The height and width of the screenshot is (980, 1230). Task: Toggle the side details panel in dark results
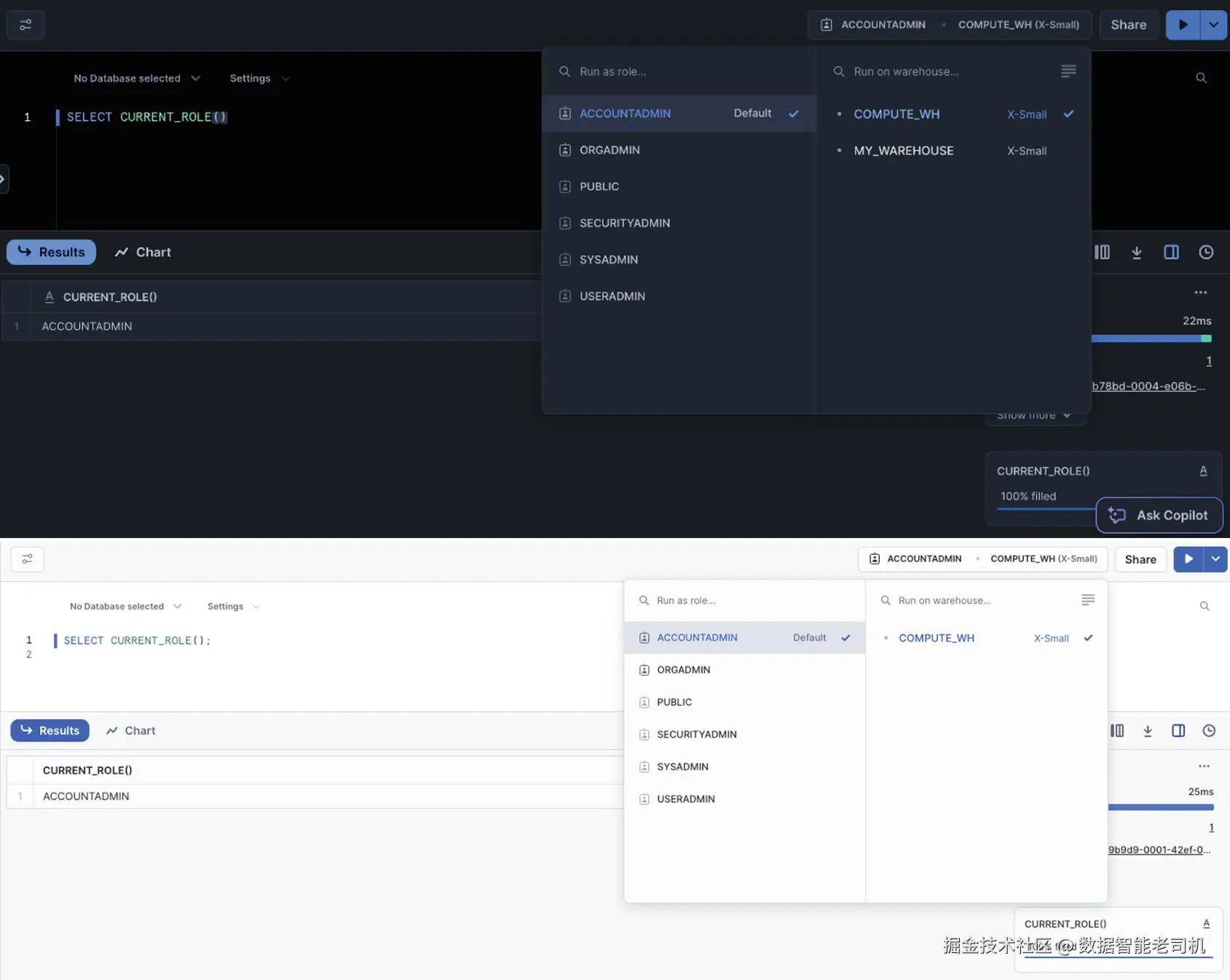click(1172, 252)
